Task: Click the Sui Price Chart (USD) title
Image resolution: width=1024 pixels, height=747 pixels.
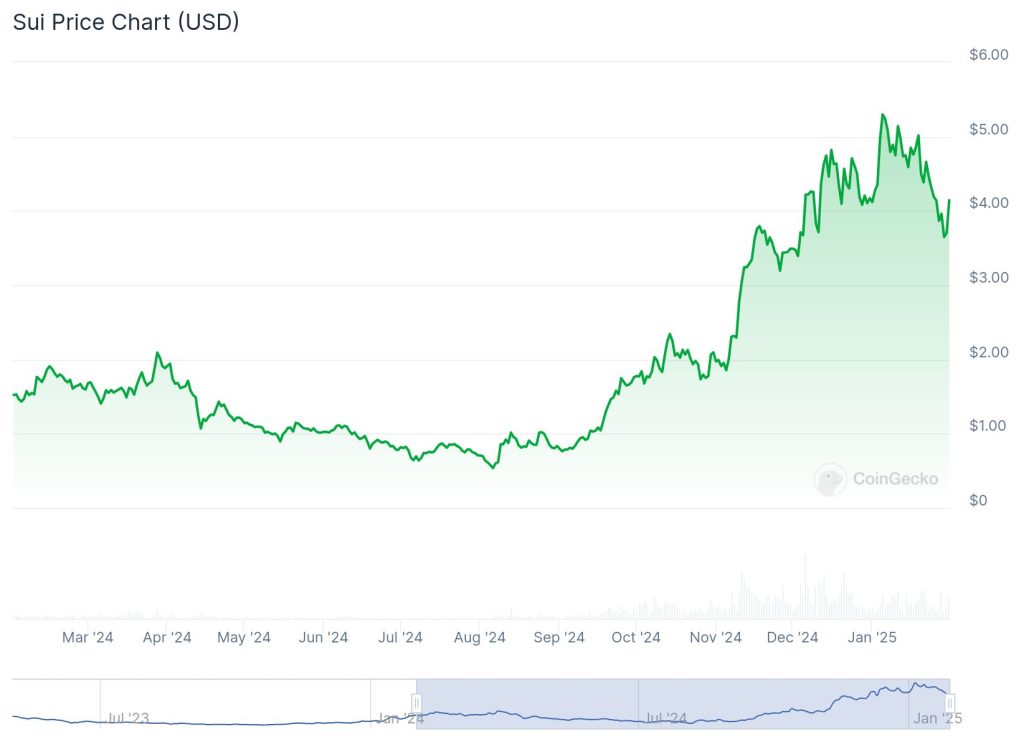Action: [126, 22]
